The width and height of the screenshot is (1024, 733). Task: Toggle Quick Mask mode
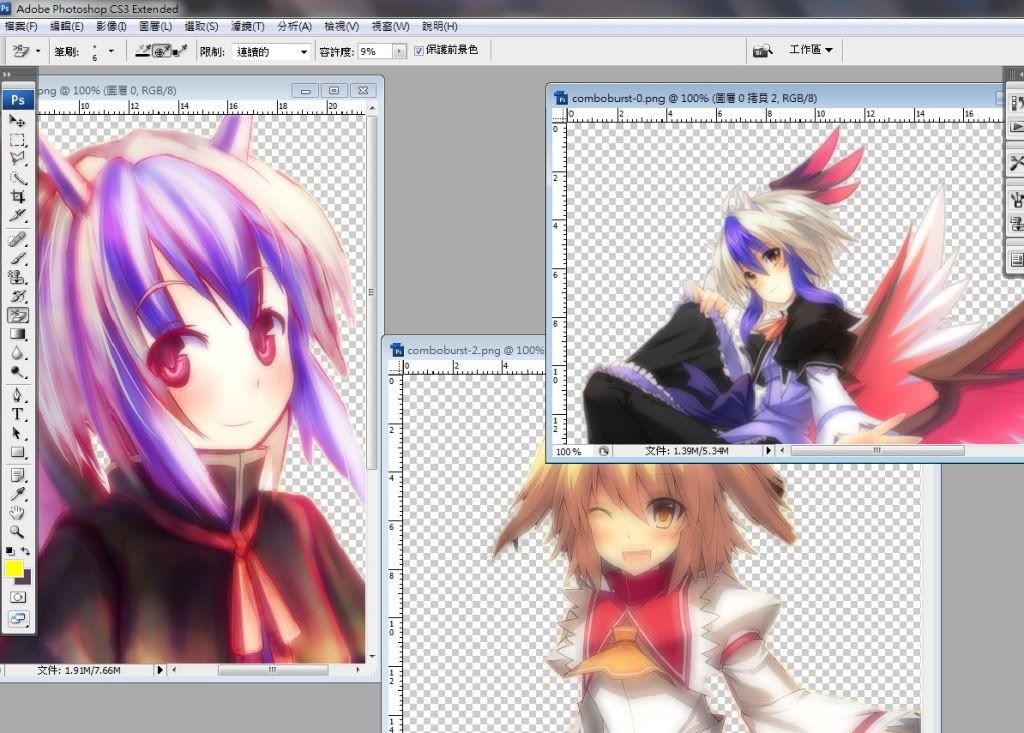[x=18, y=597]
